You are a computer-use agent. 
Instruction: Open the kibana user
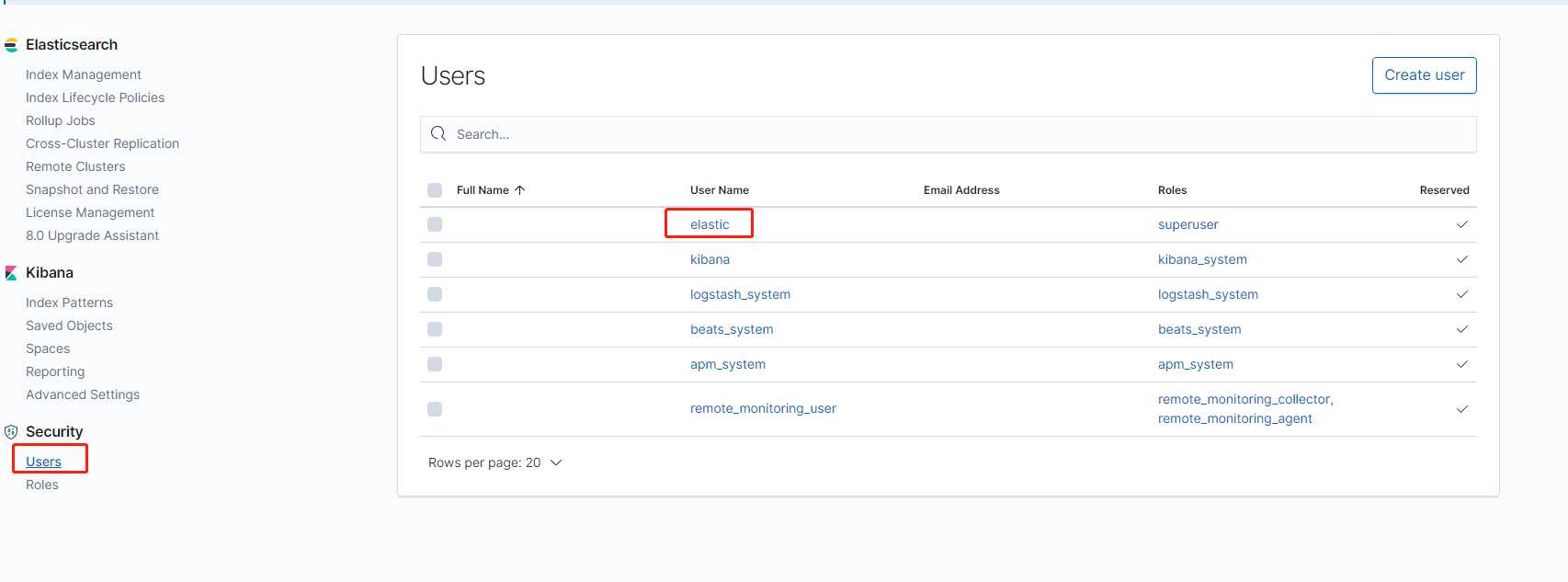coord(710,259)
